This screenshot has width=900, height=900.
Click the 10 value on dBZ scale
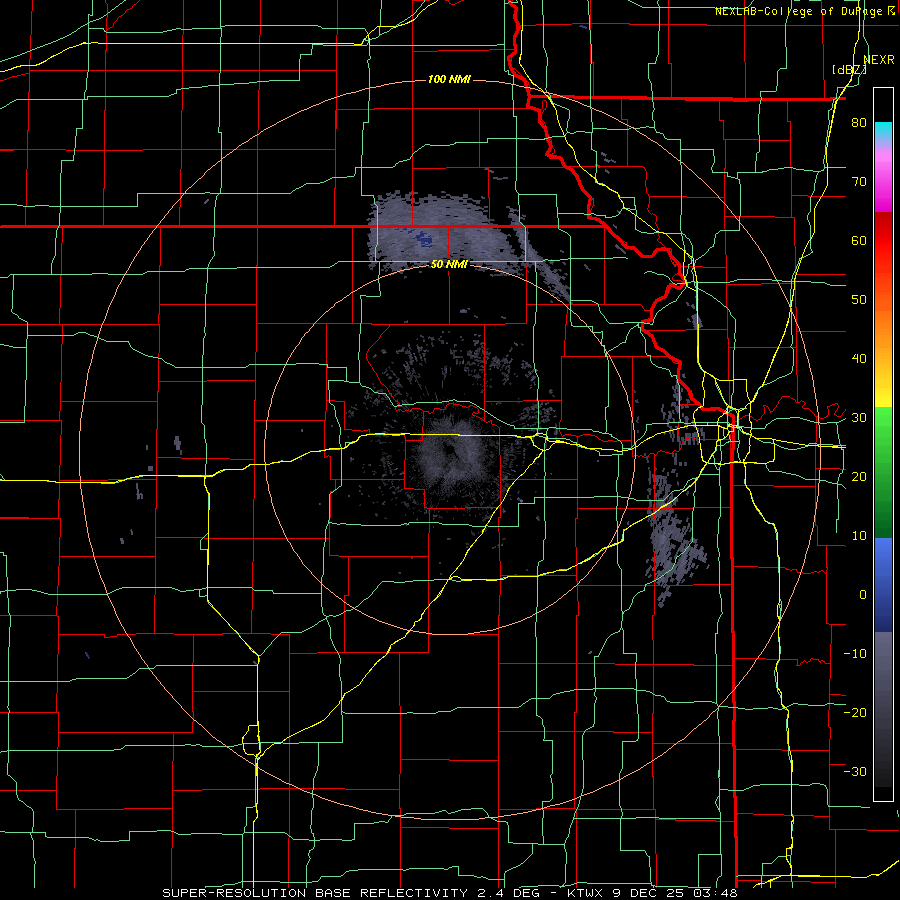pos(859,536)
